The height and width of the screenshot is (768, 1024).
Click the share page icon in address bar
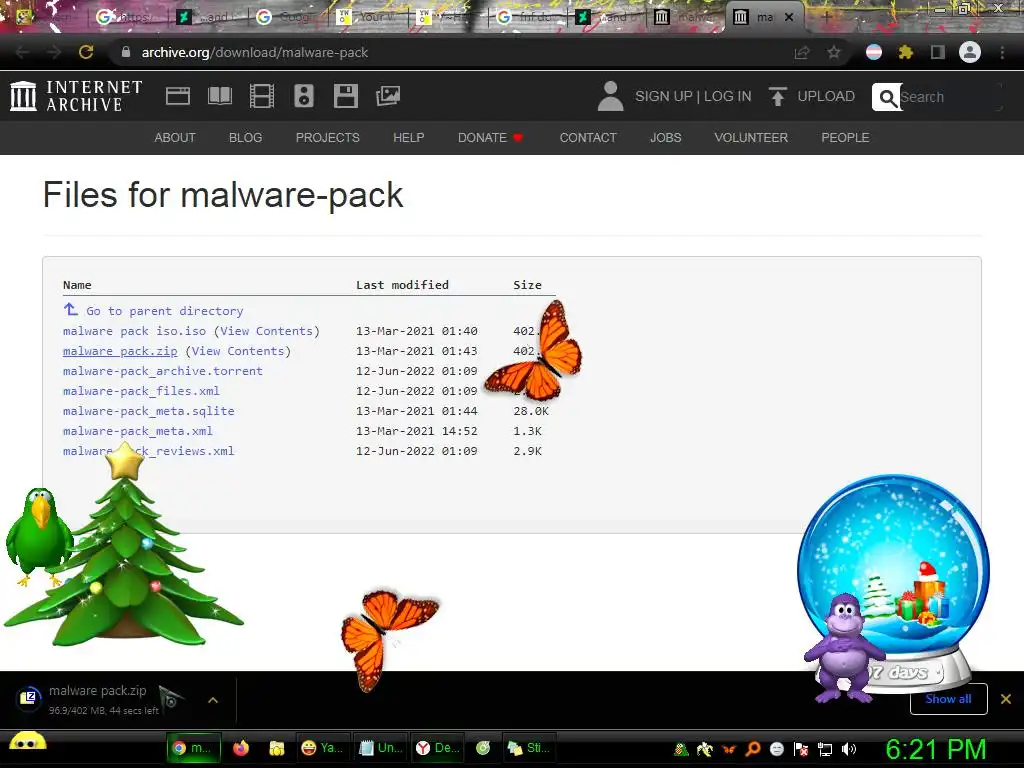point(802,52)
